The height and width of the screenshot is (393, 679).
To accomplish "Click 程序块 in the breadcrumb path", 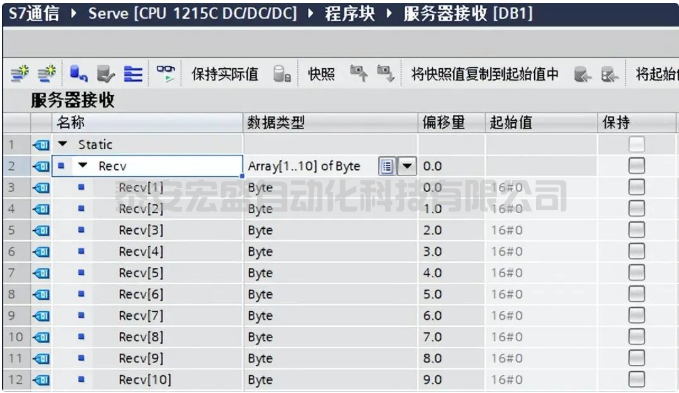I will point(350,13).
